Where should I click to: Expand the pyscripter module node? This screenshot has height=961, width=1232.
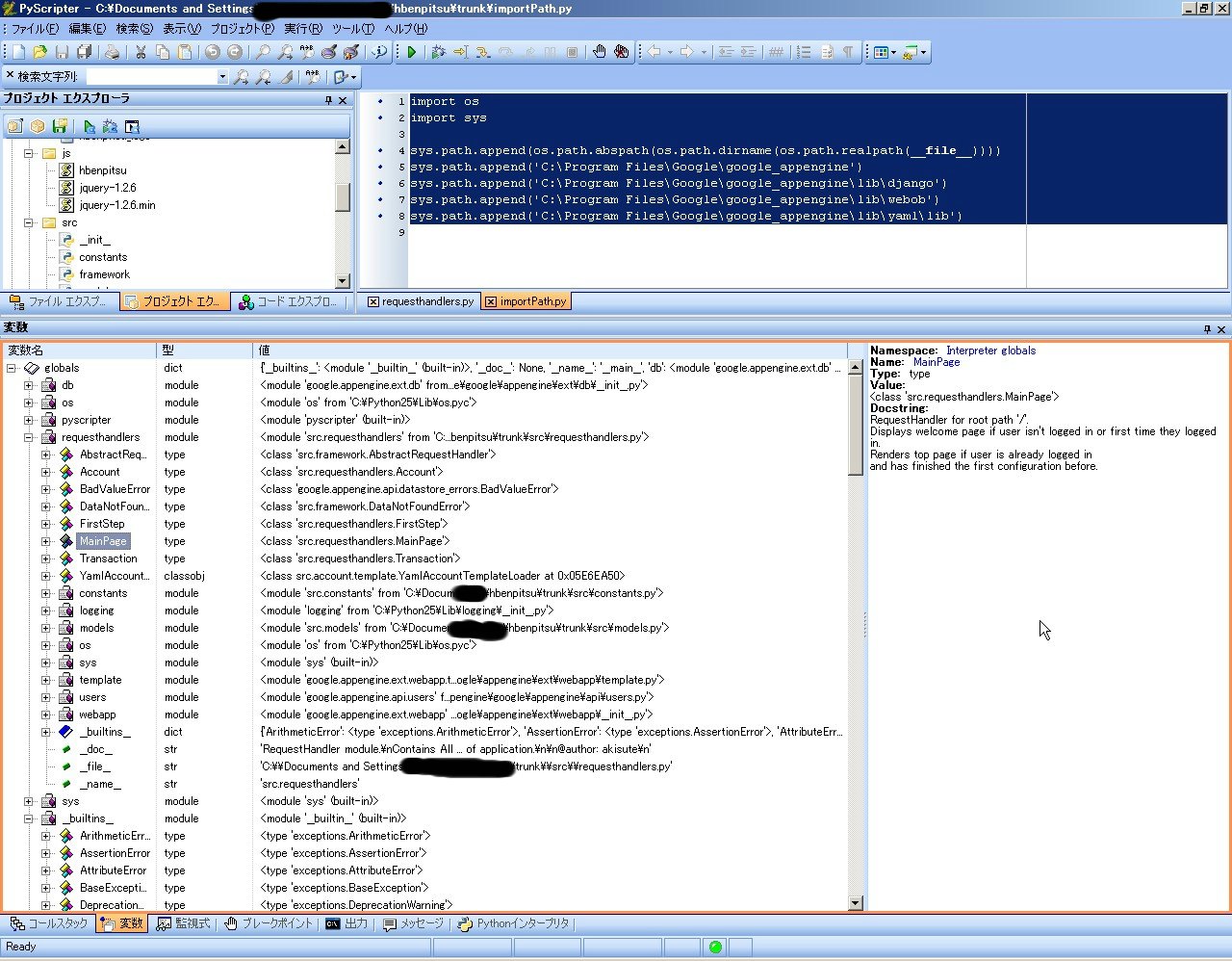tap(29, 420)
